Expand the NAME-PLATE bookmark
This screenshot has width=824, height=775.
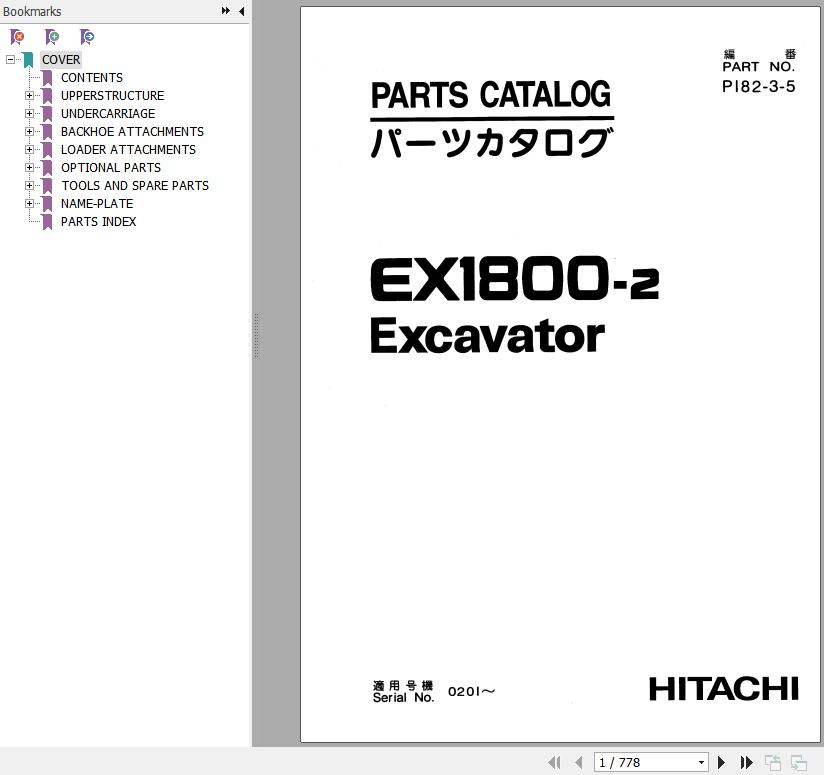pyautogui.click(x=29, y=203)
